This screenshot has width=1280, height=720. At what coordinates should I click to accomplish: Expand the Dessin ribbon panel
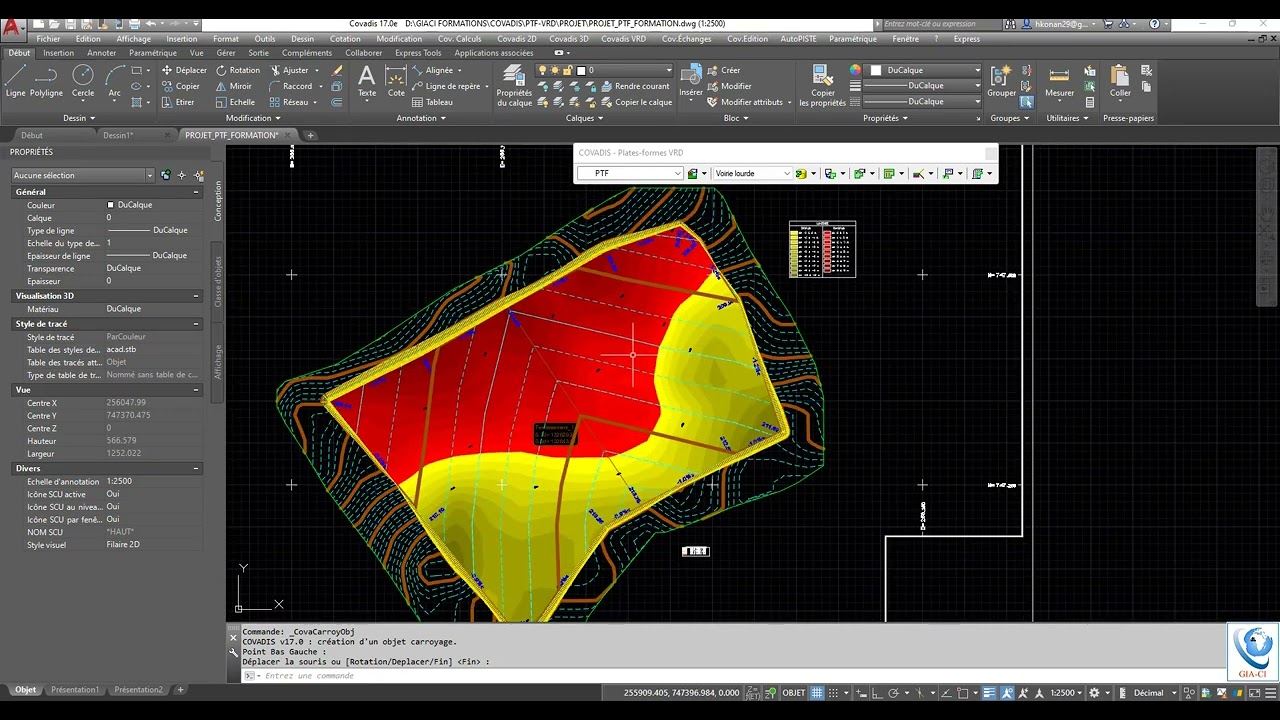tap(79, 118)
